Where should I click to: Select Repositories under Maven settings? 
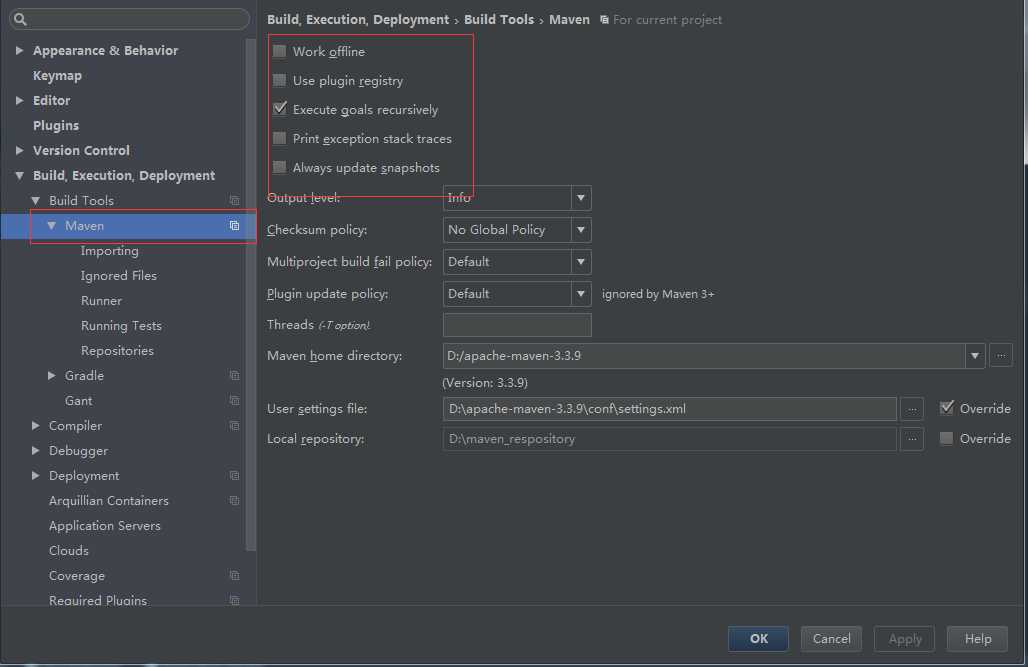[x=117, y=351]
